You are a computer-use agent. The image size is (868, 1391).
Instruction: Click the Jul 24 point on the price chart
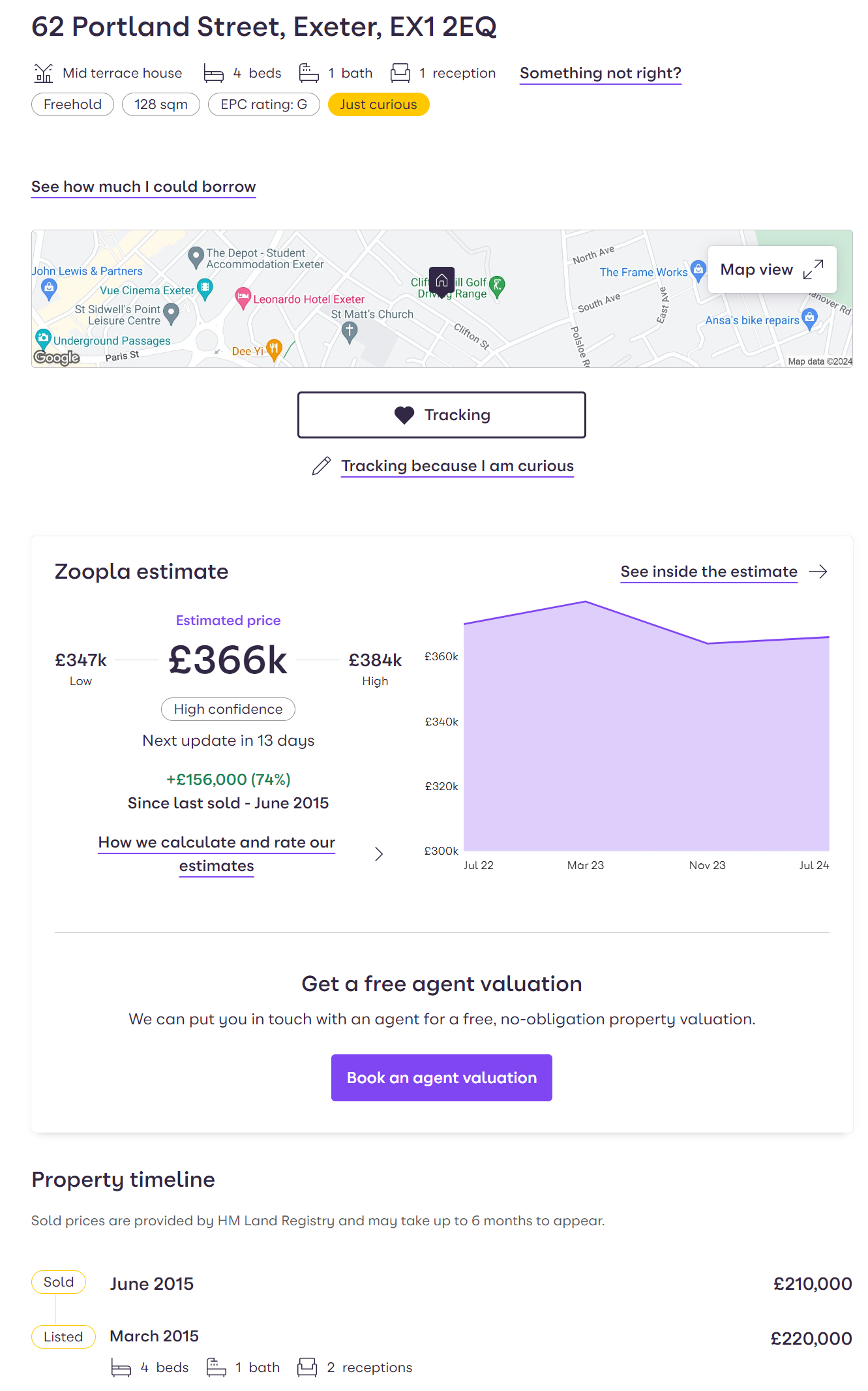(828, 637)
